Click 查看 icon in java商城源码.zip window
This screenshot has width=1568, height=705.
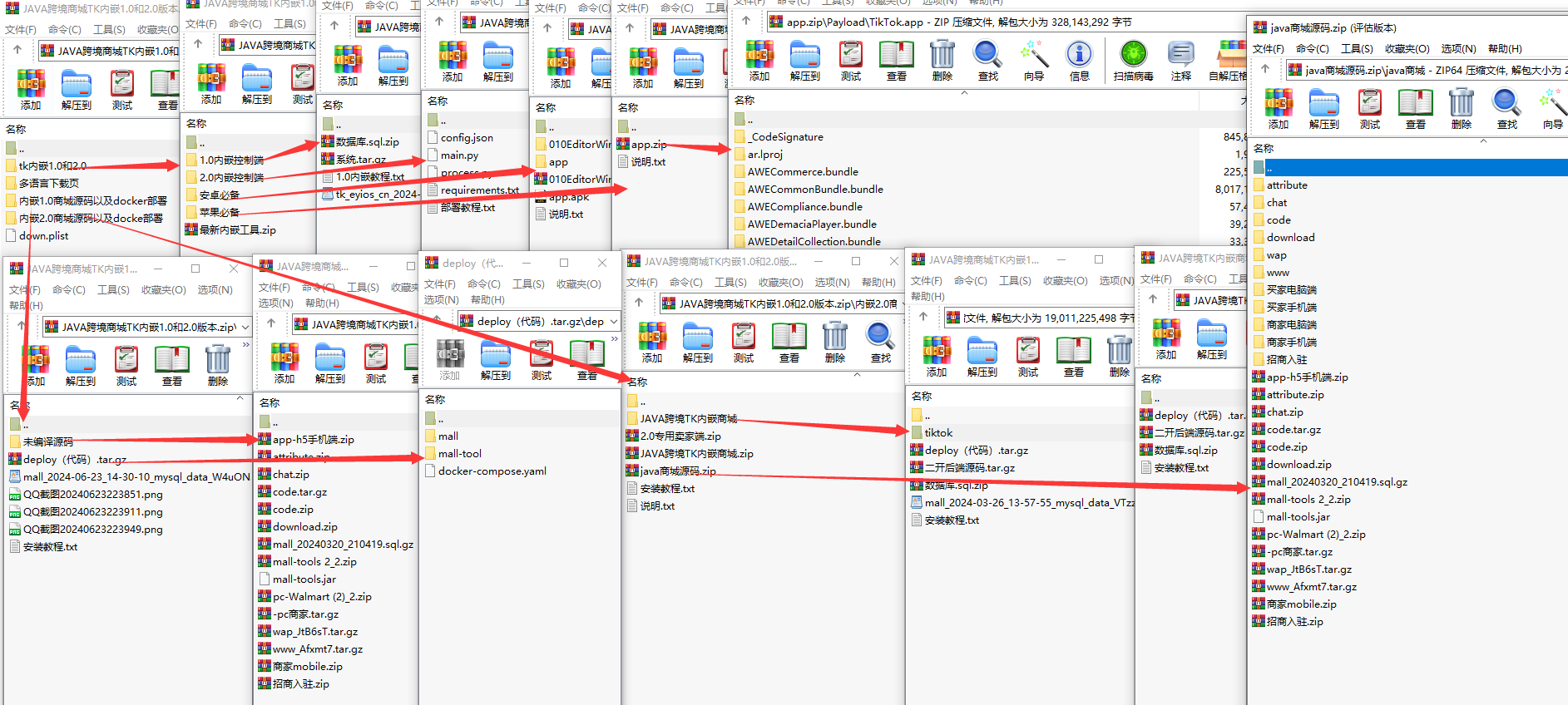(1416, 109)
